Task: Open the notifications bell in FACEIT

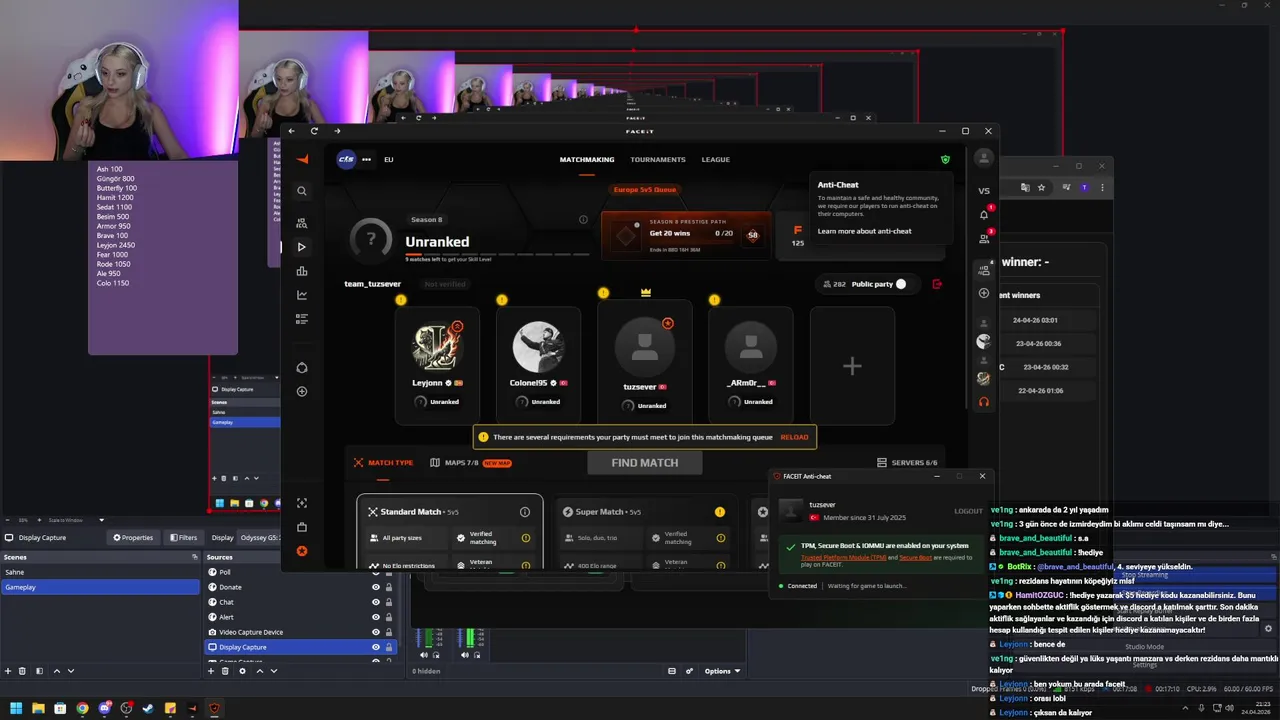Action: coord(984,214)
